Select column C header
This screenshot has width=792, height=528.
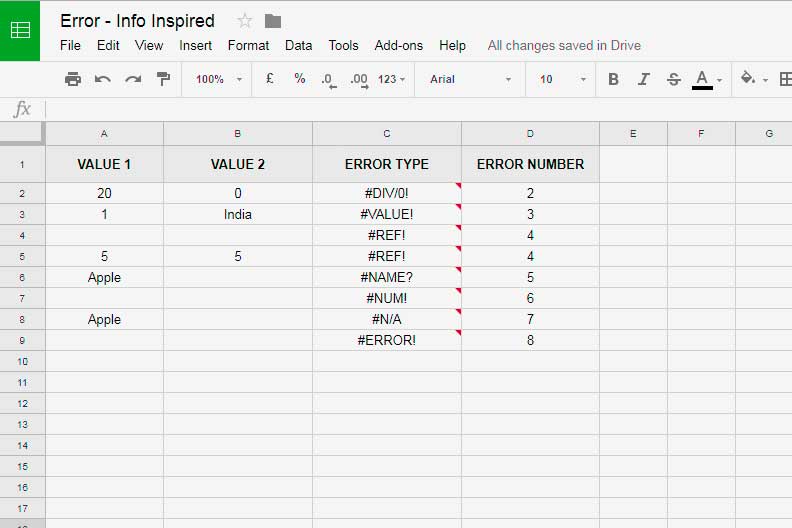386,133
